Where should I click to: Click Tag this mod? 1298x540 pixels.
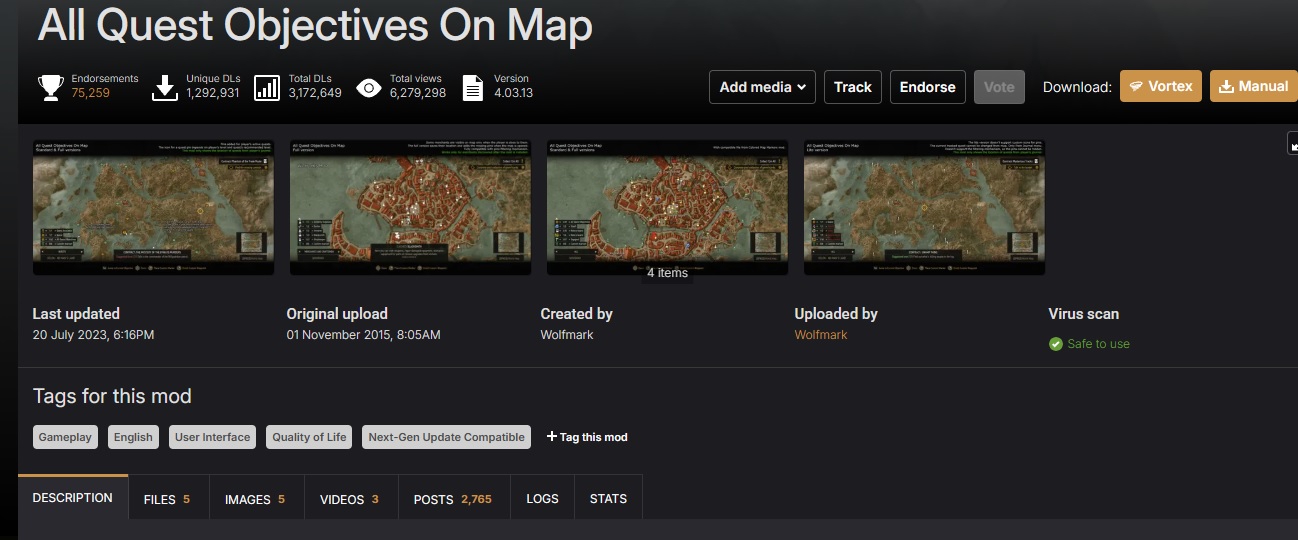point(587,437)
